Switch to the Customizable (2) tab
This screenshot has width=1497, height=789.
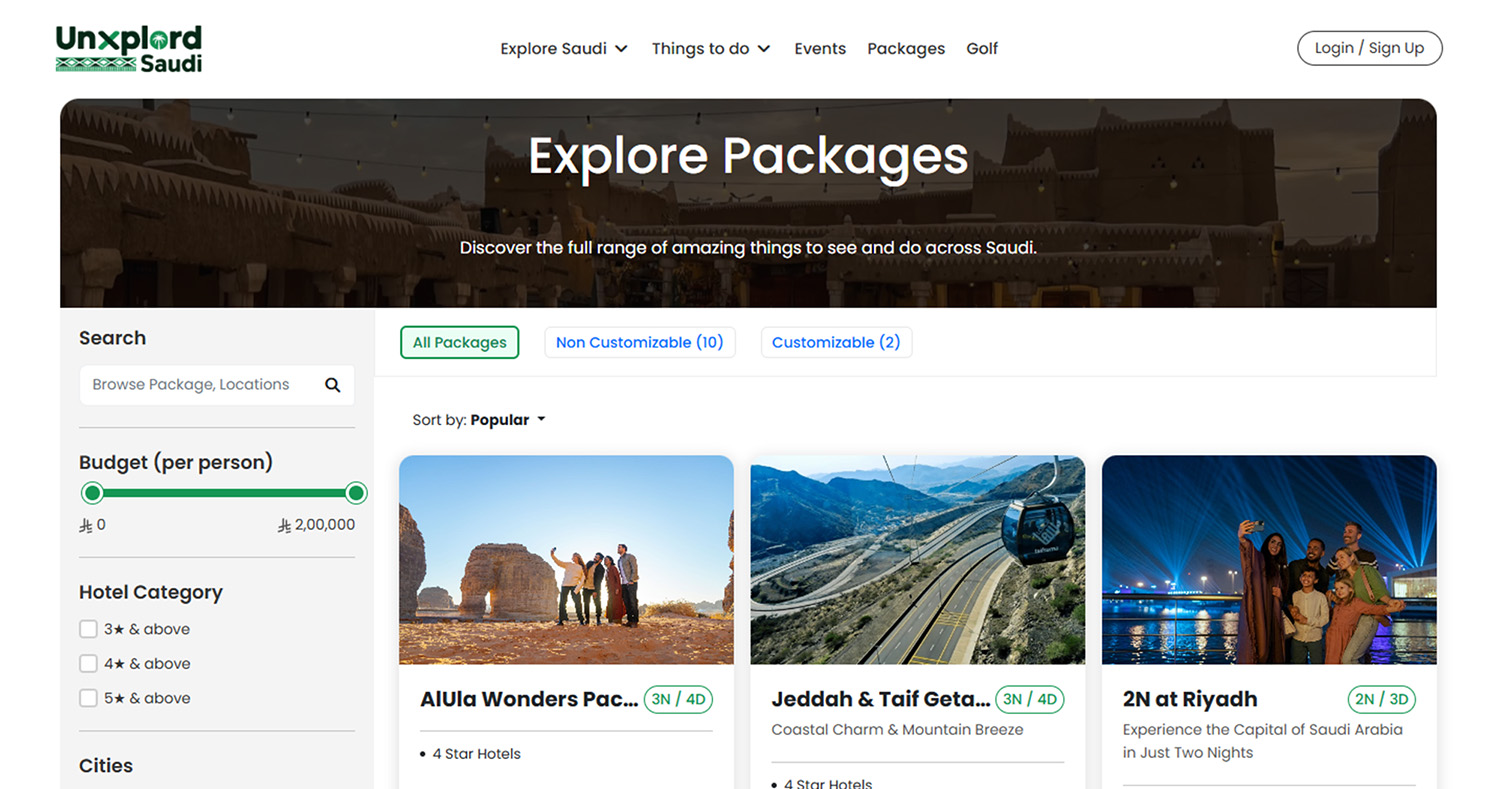(836, 342)
